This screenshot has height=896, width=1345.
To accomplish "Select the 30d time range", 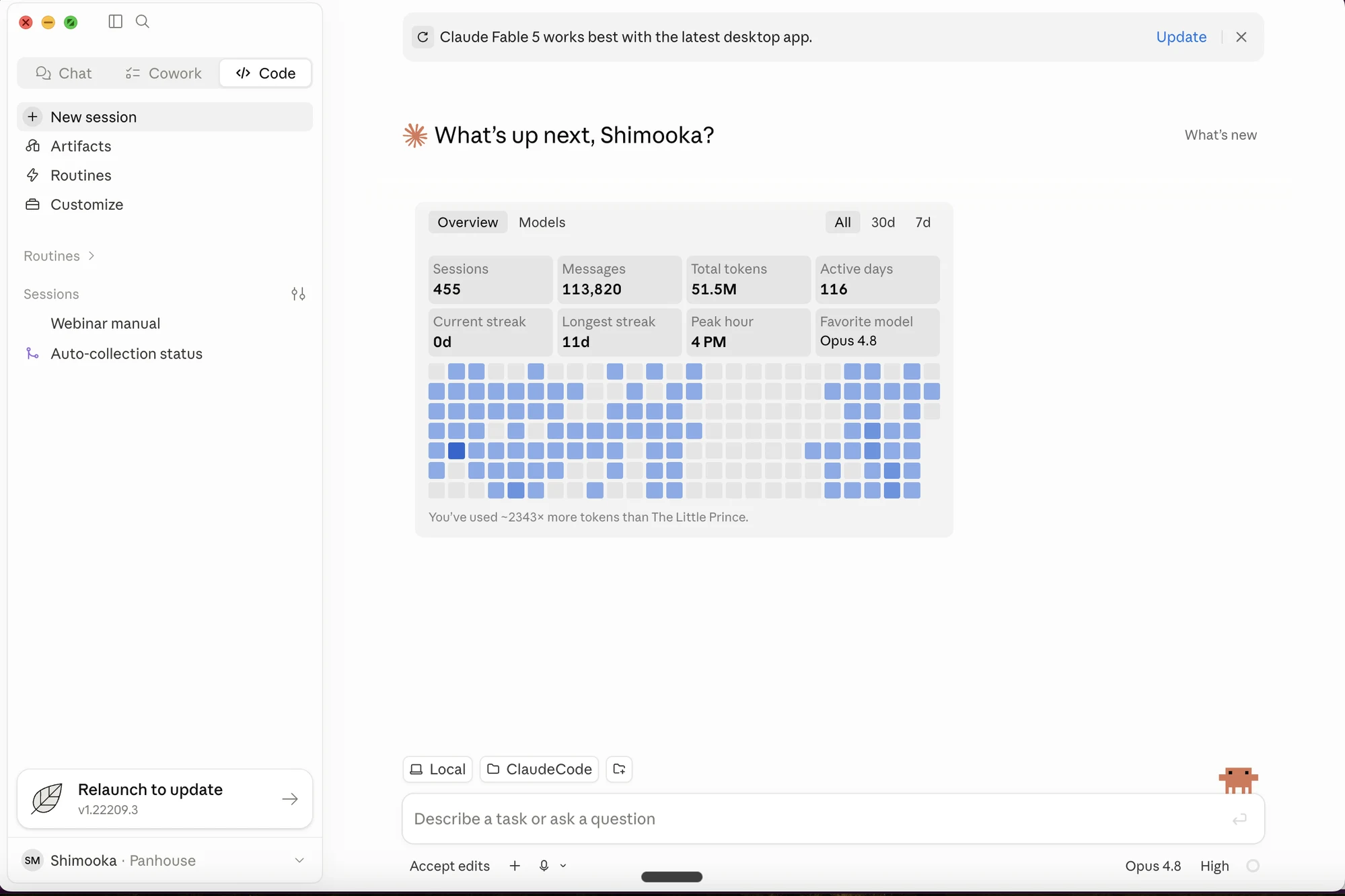I will click(883, 223).
